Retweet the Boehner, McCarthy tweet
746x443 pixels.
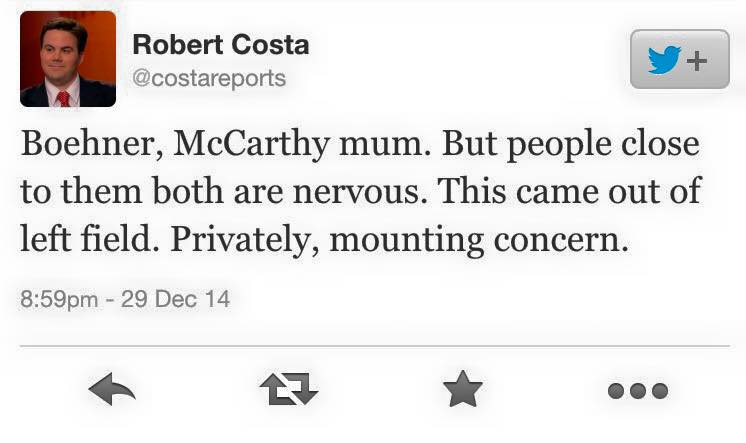[288, 389]
